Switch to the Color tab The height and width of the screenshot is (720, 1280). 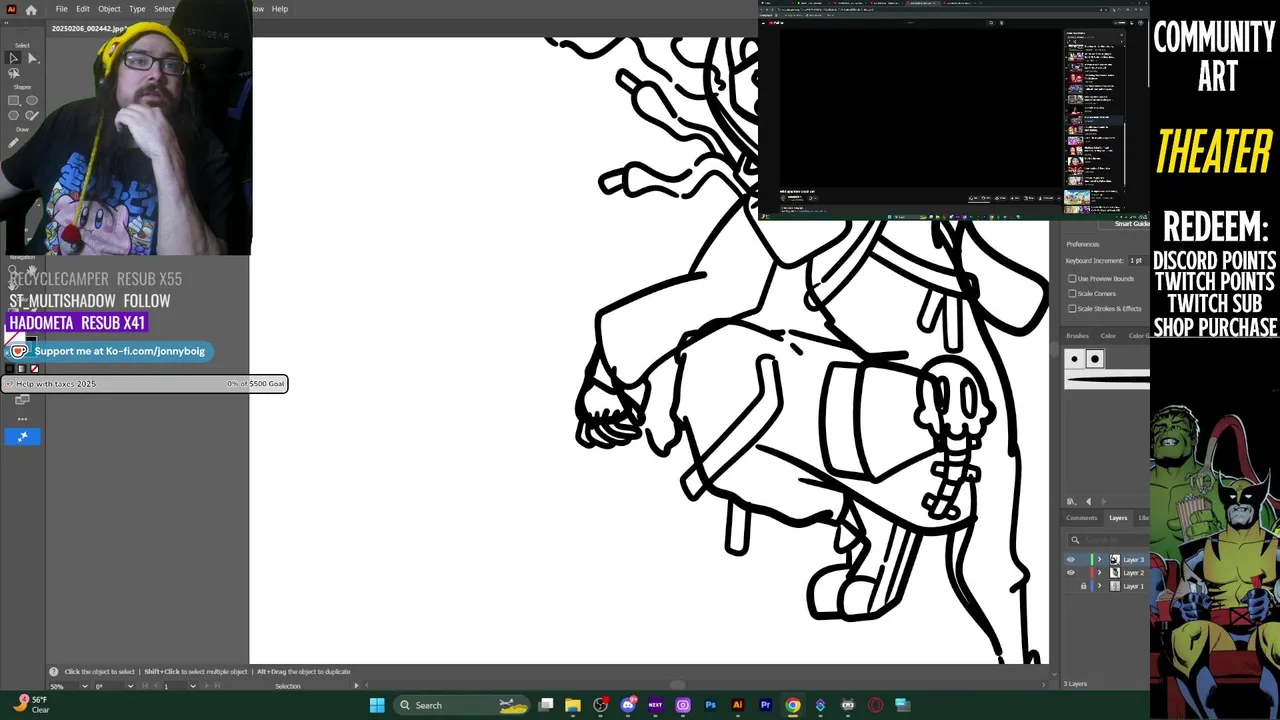1108,336
